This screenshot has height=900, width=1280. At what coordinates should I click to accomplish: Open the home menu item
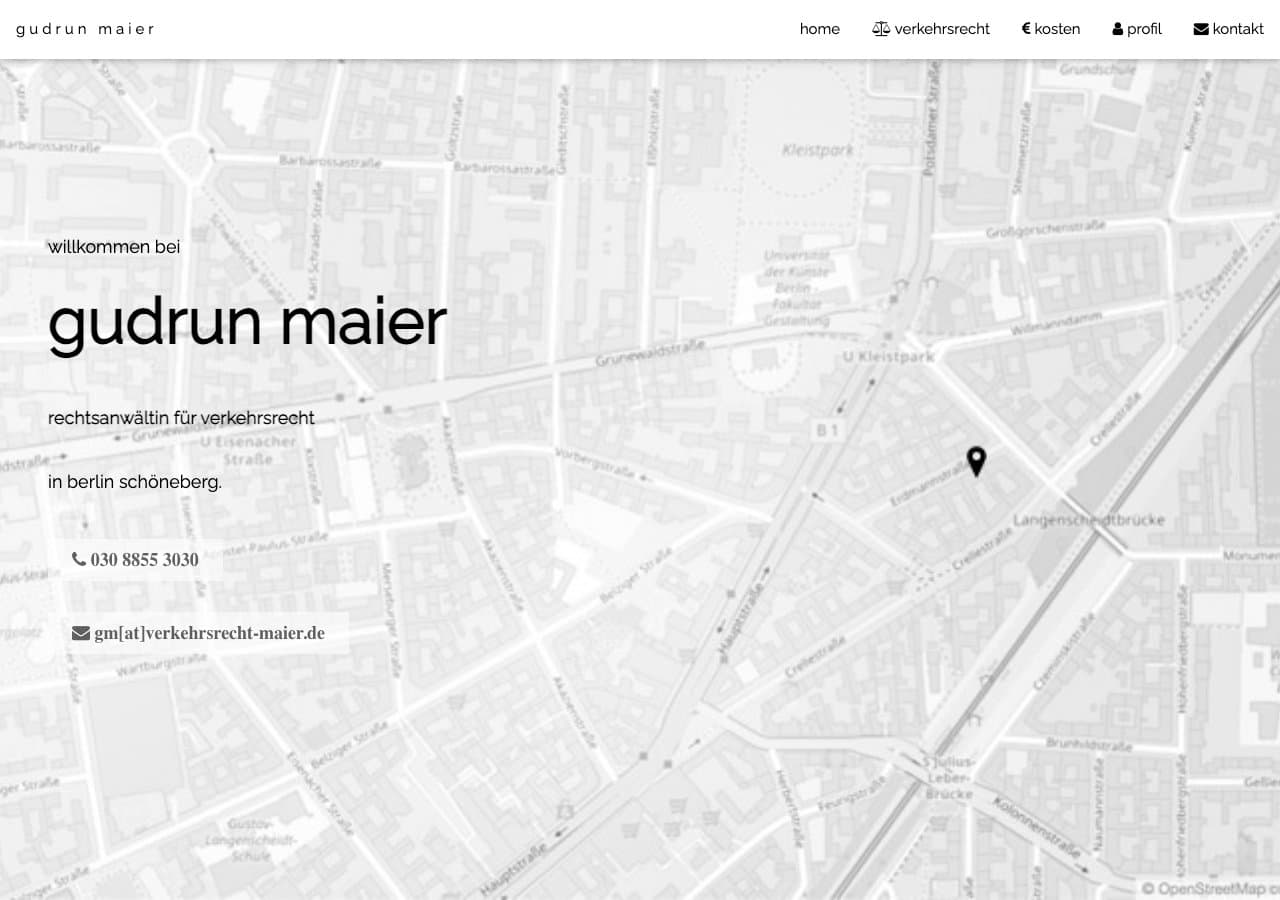(x=819, y=29)
